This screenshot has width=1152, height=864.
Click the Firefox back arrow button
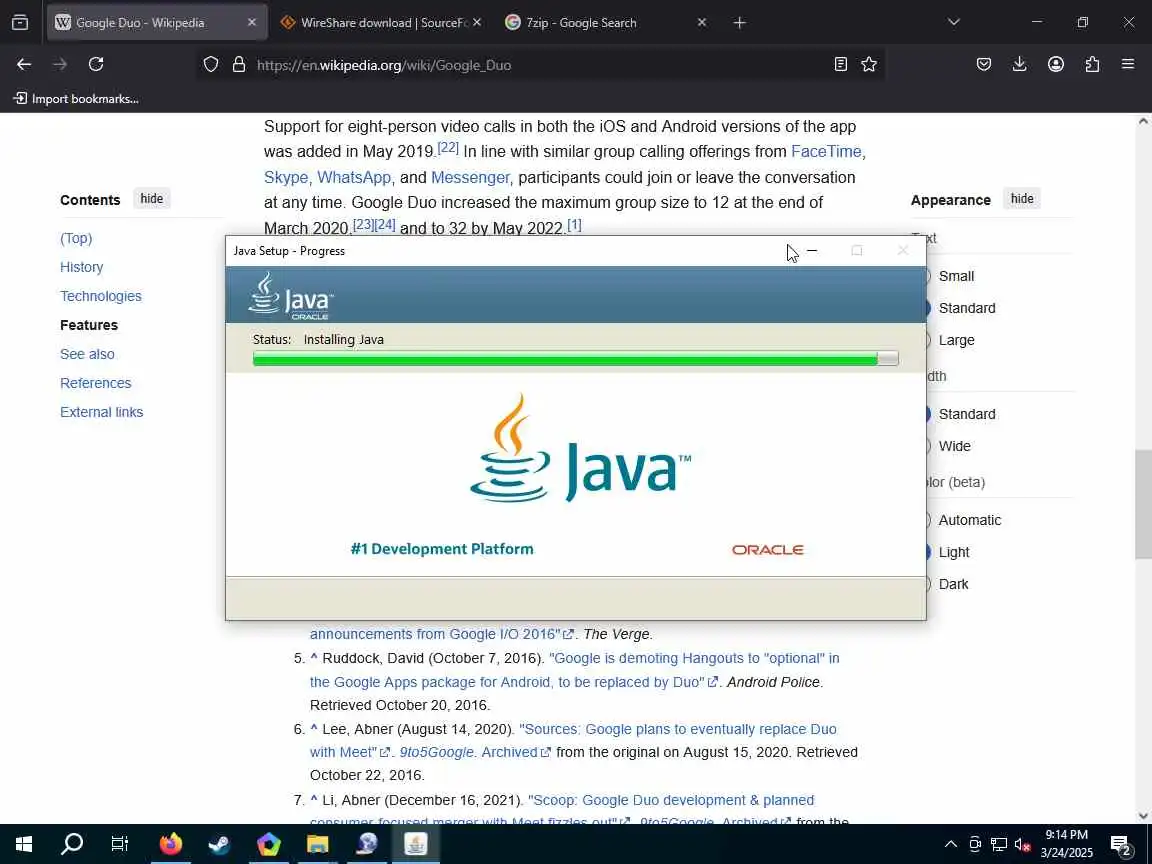(x=24, y=65)
